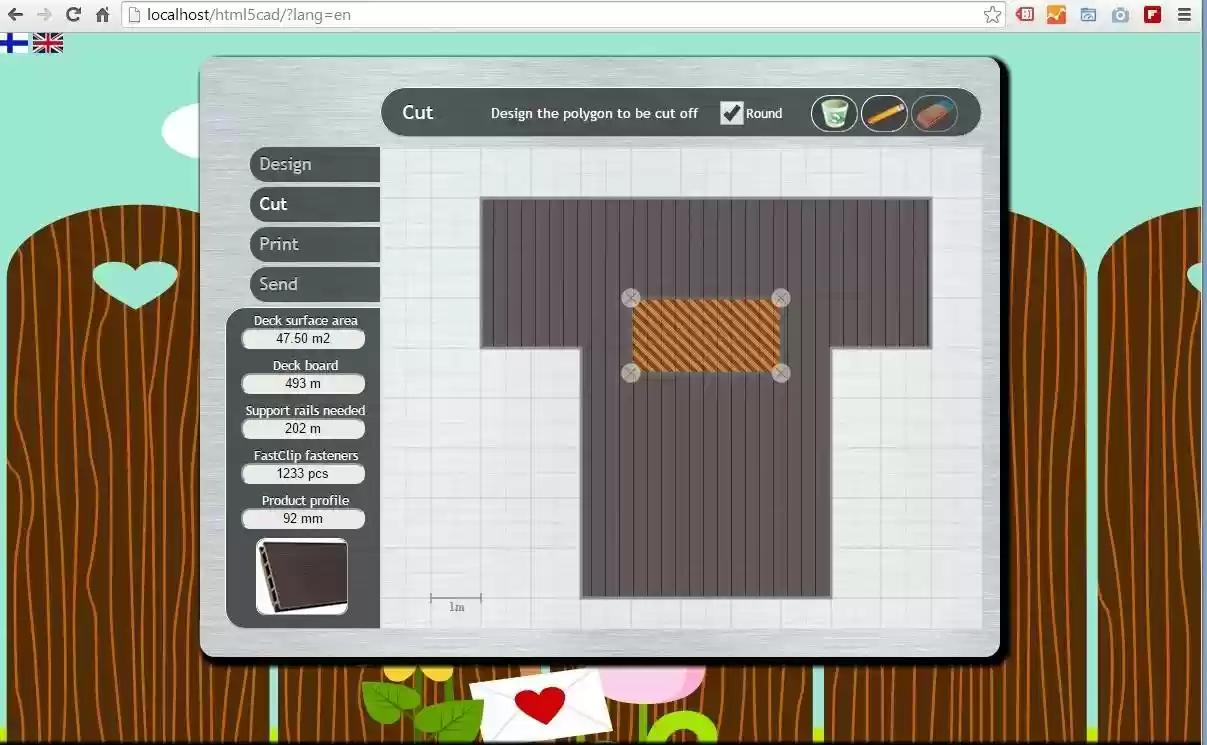Open the Design tab

point(315,164)
